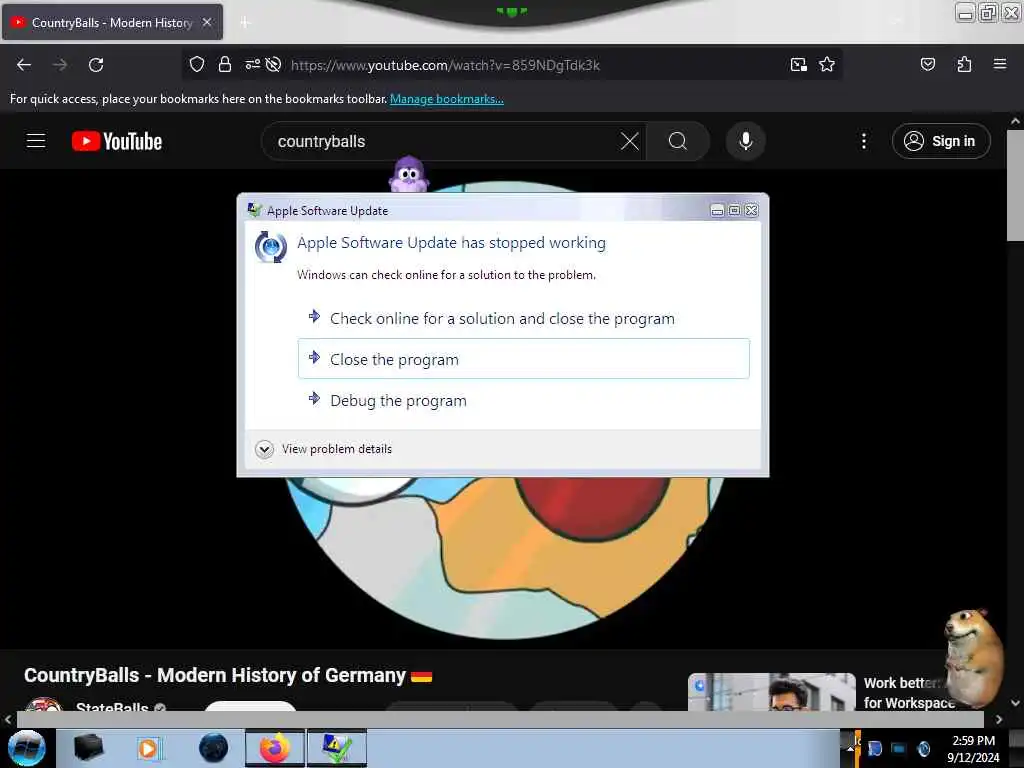Click video title CountryBalls - Modern History of Germany
1024x768 pixels.
tap(228, 675)
